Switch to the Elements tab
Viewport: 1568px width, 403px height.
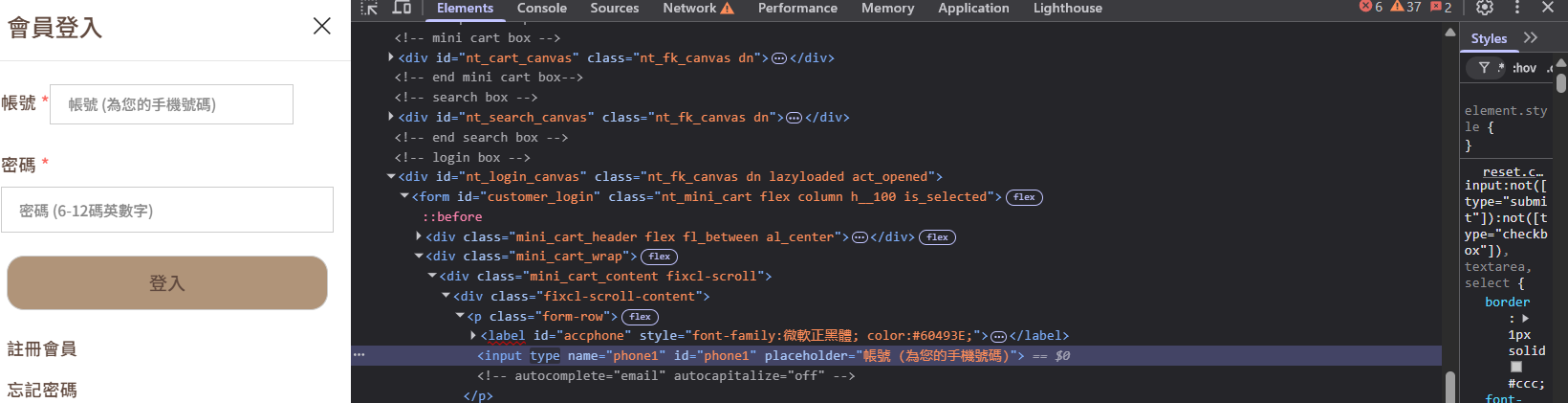465,8
